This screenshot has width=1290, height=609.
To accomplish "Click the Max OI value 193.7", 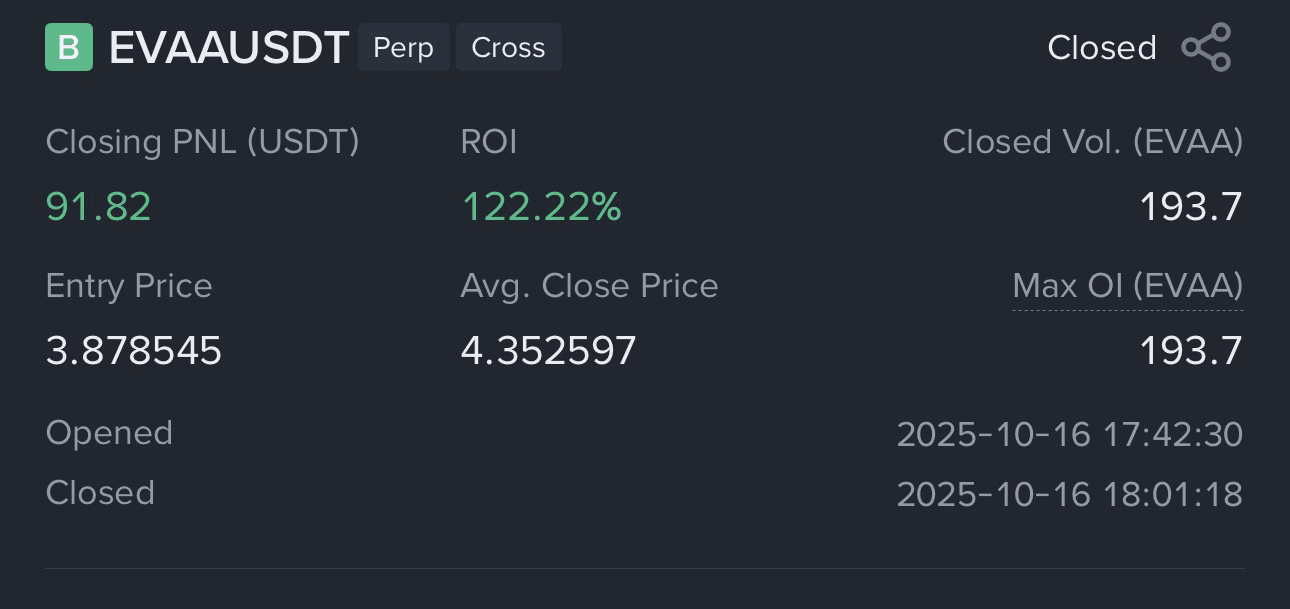I will (x=1191, y=351).
